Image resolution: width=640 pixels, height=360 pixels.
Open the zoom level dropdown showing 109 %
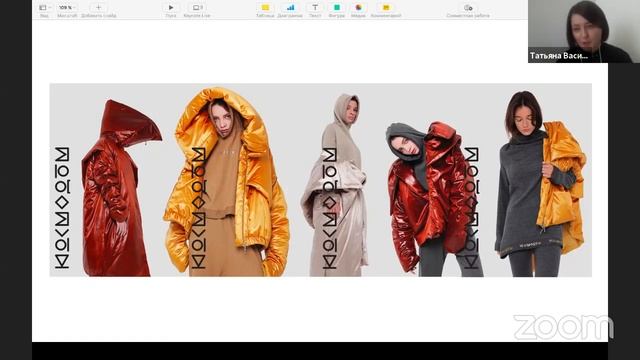[67, 8]
